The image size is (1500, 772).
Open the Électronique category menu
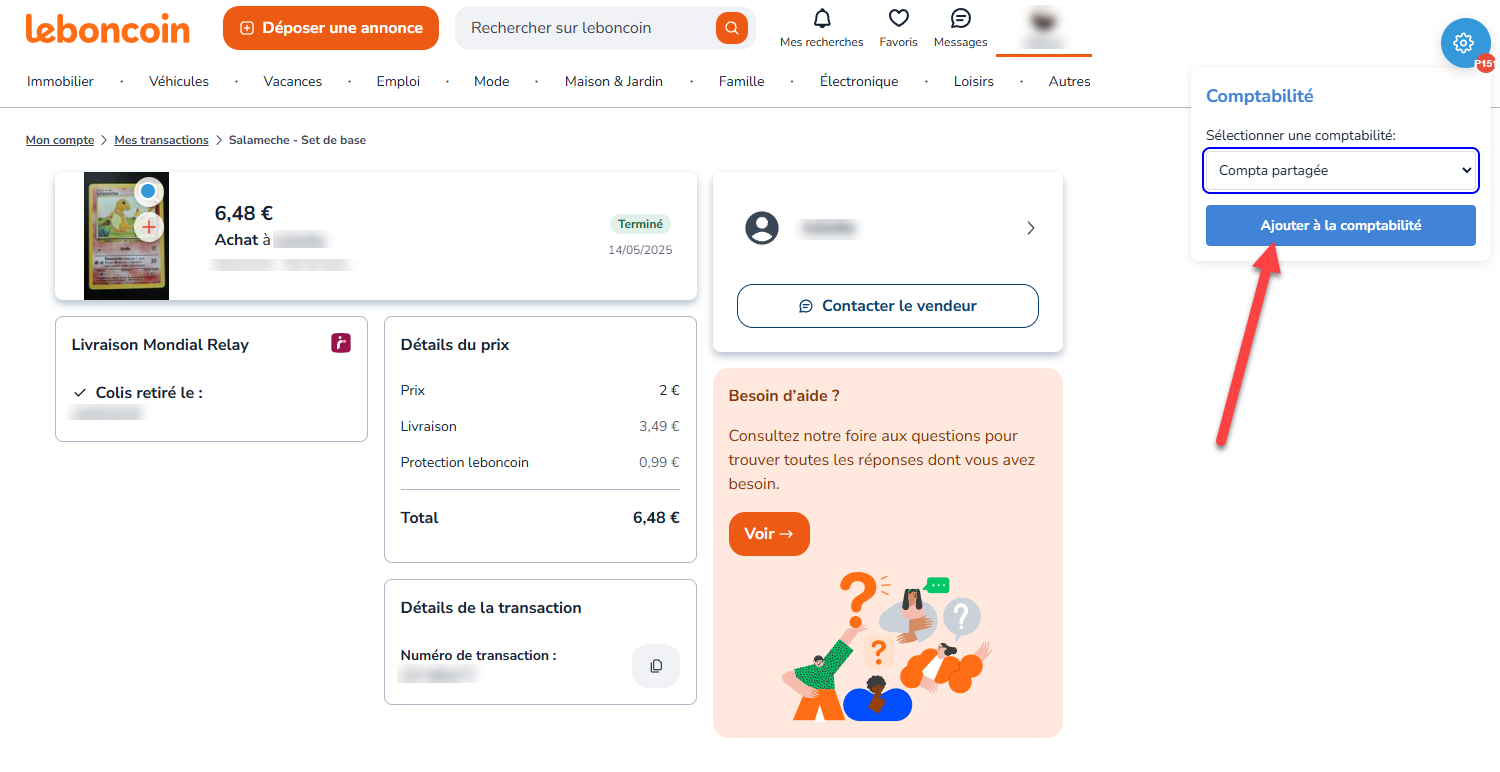[x=859, y=81]
